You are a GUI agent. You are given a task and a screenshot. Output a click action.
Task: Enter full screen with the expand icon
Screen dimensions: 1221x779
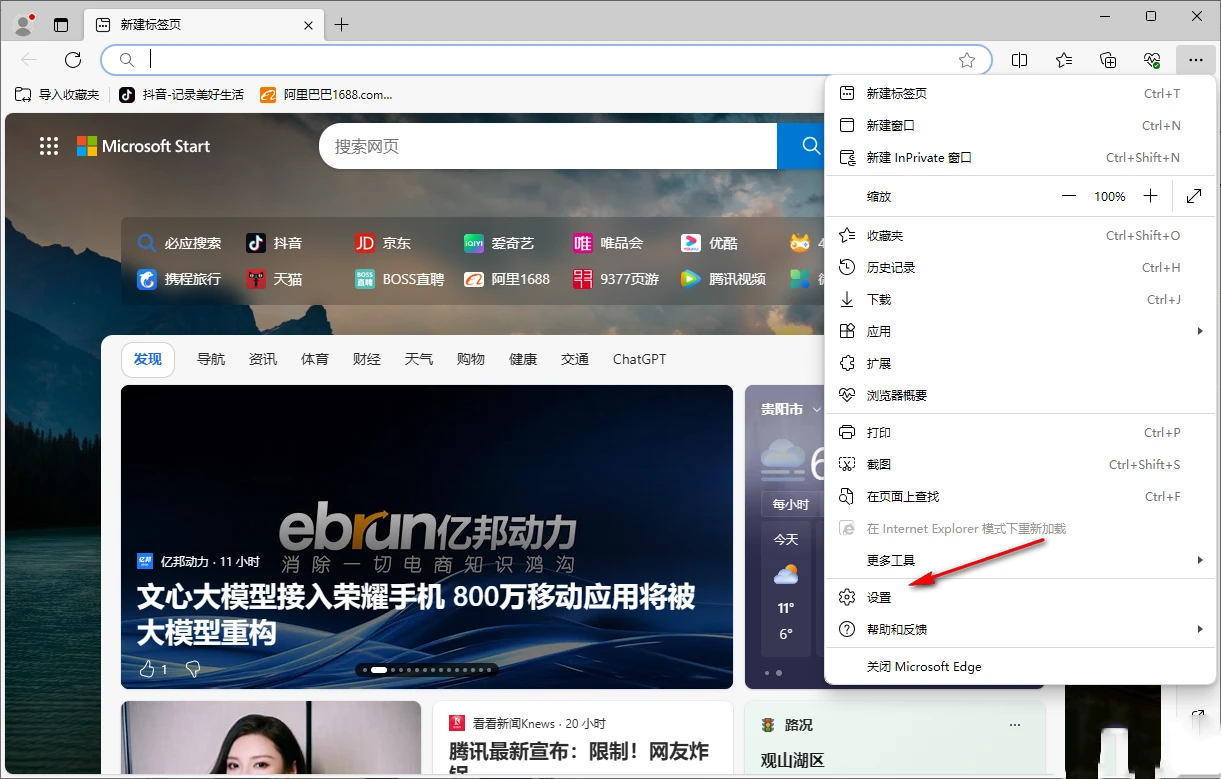point(1194,196)
